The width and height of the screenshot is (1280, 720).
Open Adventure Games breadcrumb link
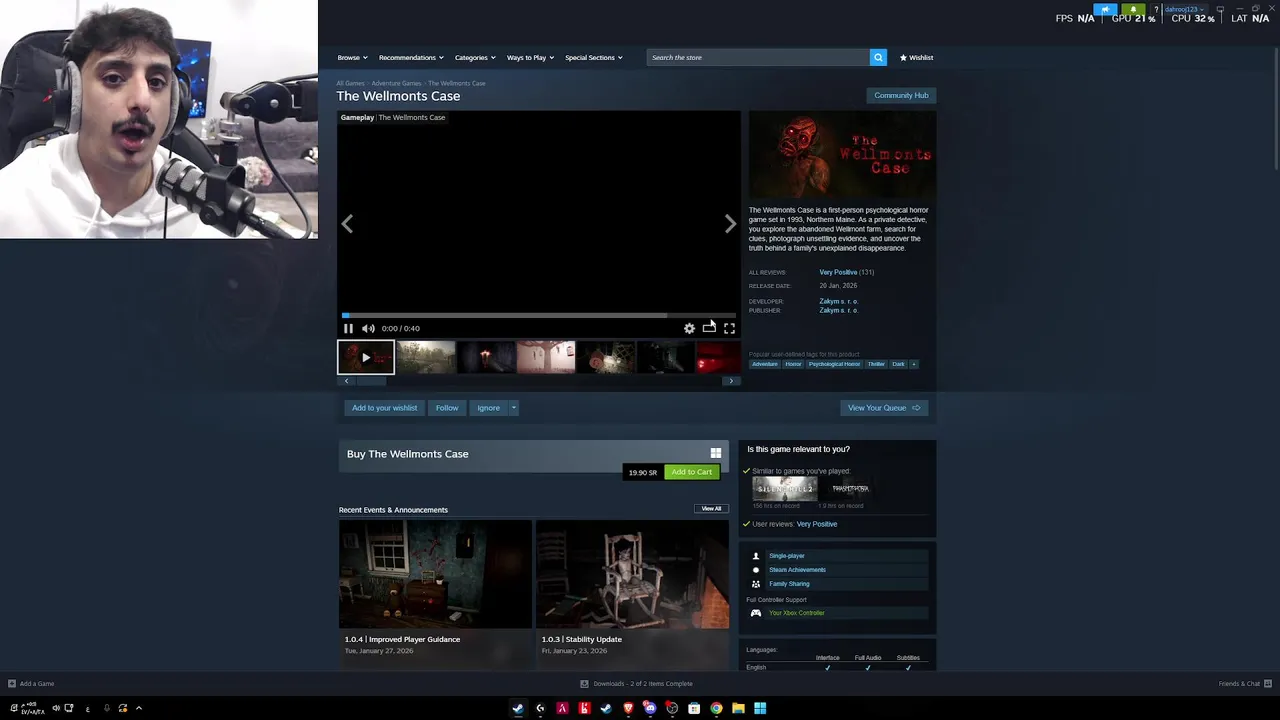click(x=396, y=83)
